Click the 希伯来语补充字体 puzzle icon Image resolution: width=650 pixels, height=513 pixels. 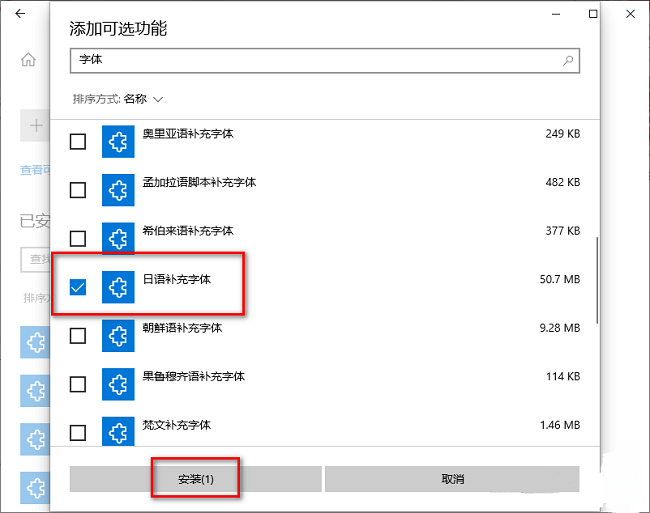click(x=118, y=239)
